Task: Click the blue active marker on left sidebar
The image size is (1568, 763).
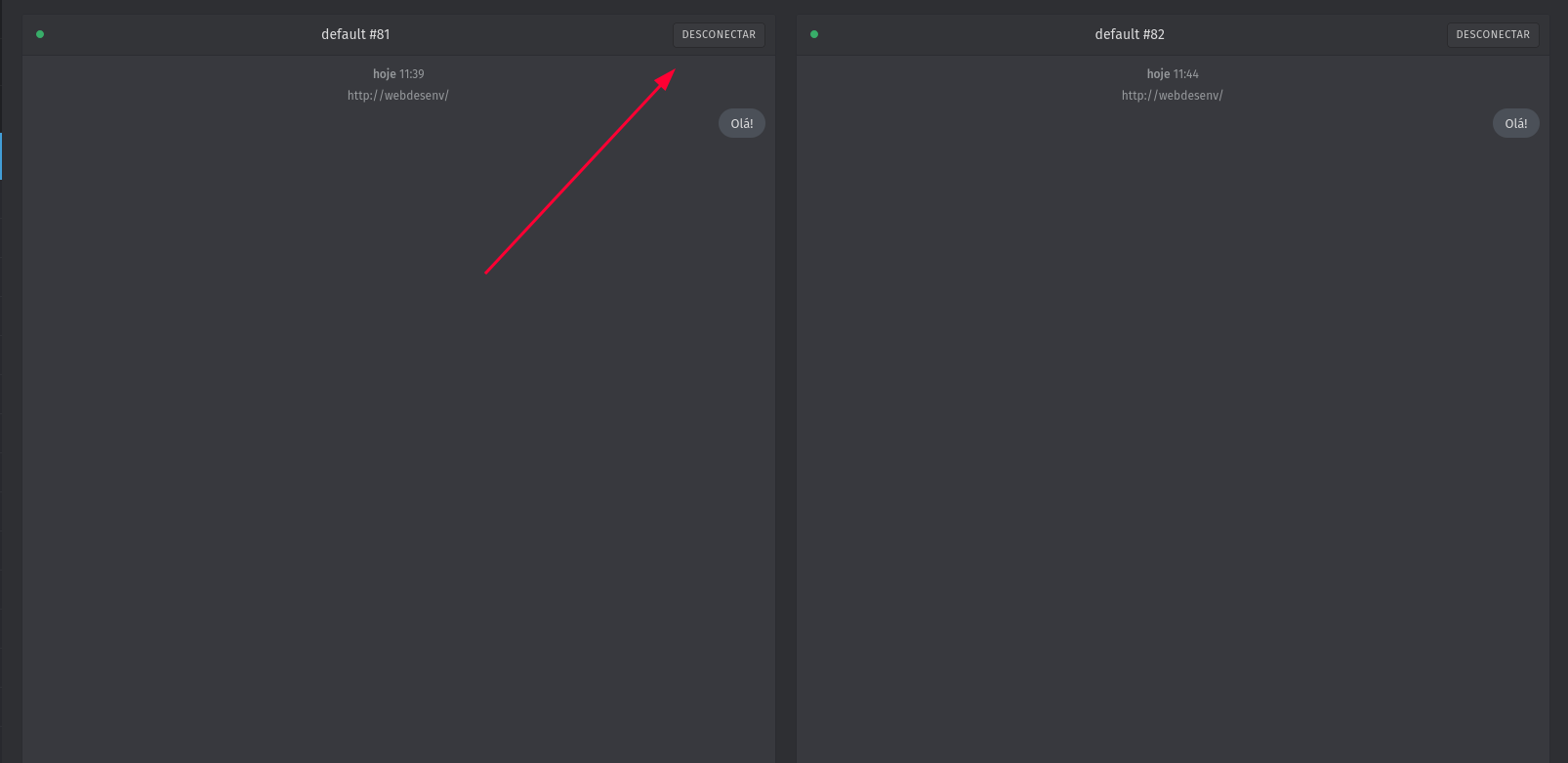Action: point(1,156)
